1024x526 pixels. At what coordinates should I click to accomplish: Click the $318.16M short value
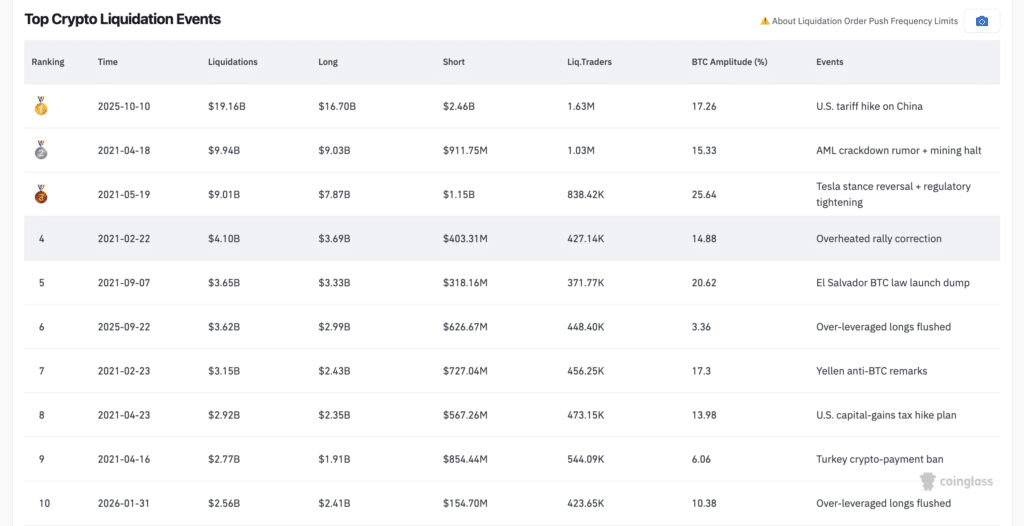click(x=465, y=283)
